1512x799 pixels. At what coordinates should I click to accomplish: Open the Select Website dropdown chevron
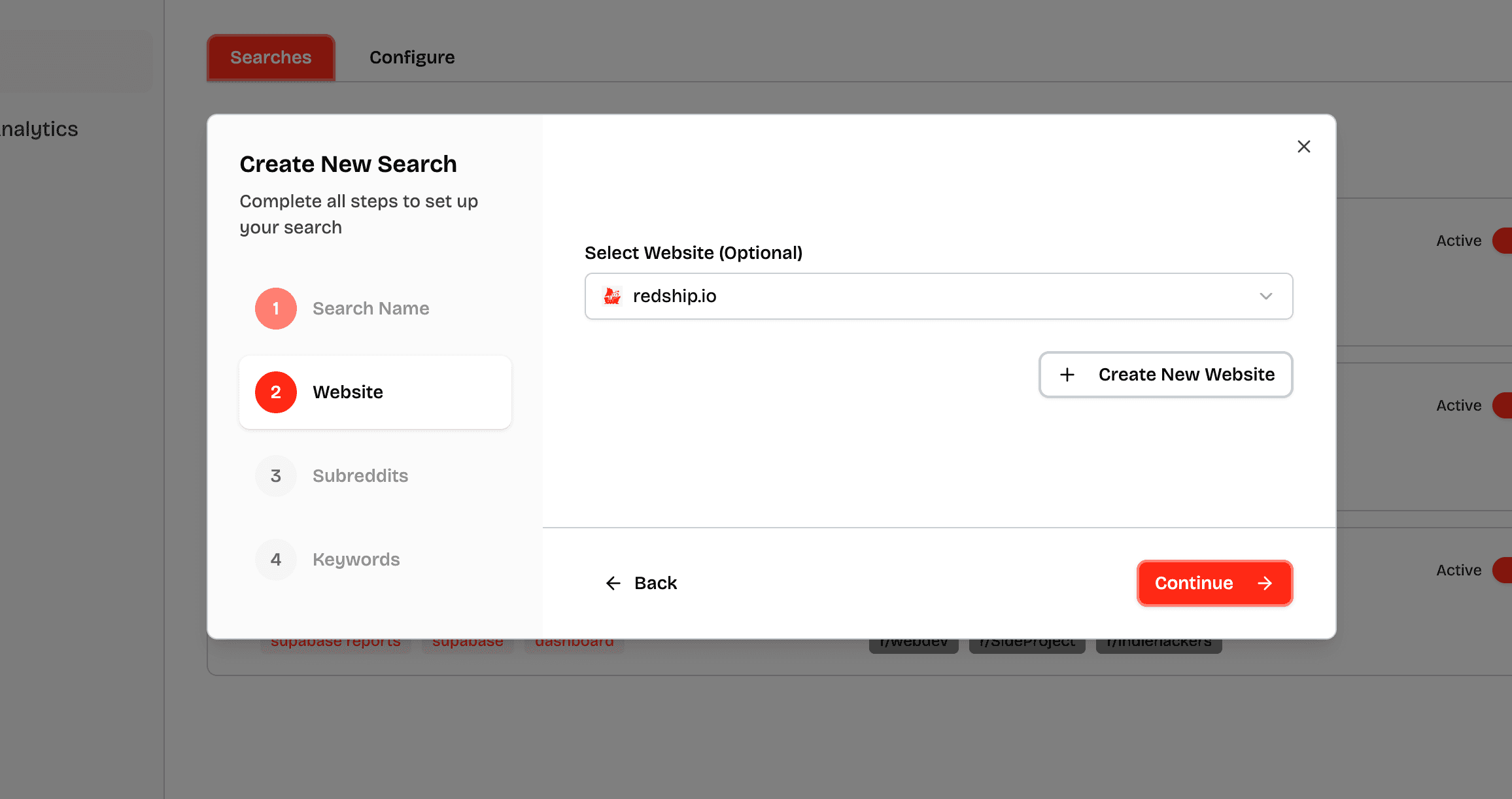1266,296
